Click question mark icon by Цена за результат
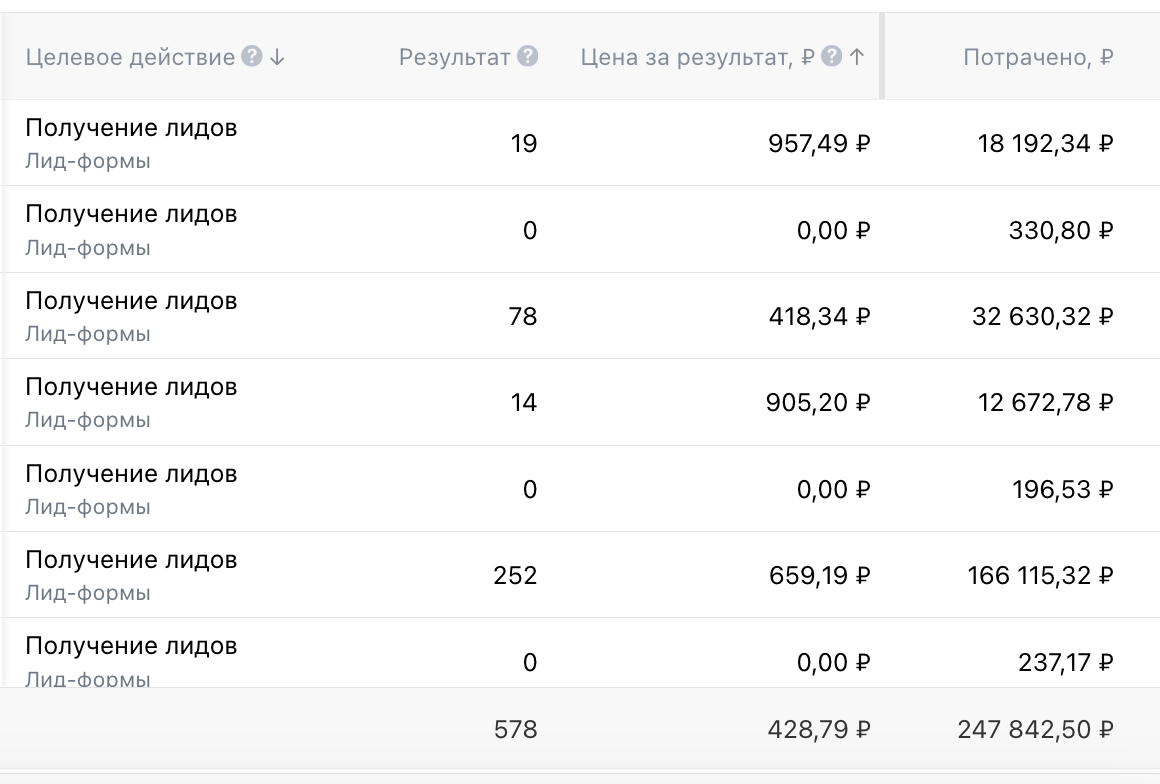Viewport: 1160px width, 784px height. point(831,57)
